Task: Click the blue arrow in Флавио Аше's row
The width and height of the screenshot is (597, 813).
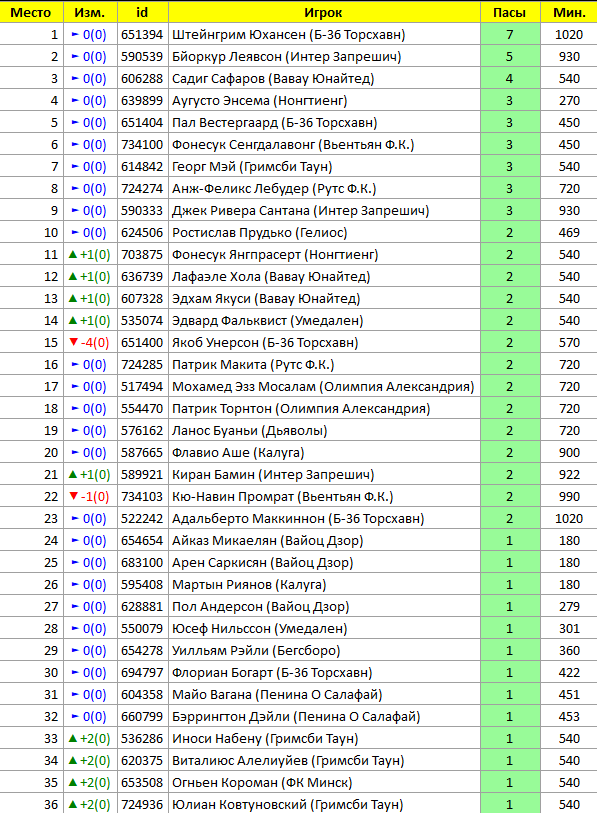Action: point(75,453)
